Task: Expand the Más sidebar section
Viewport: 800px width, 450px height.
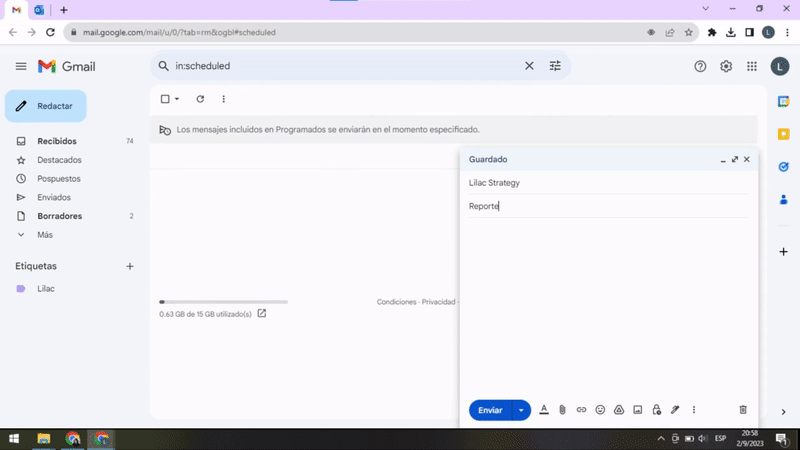Action: tap(44, 235)
